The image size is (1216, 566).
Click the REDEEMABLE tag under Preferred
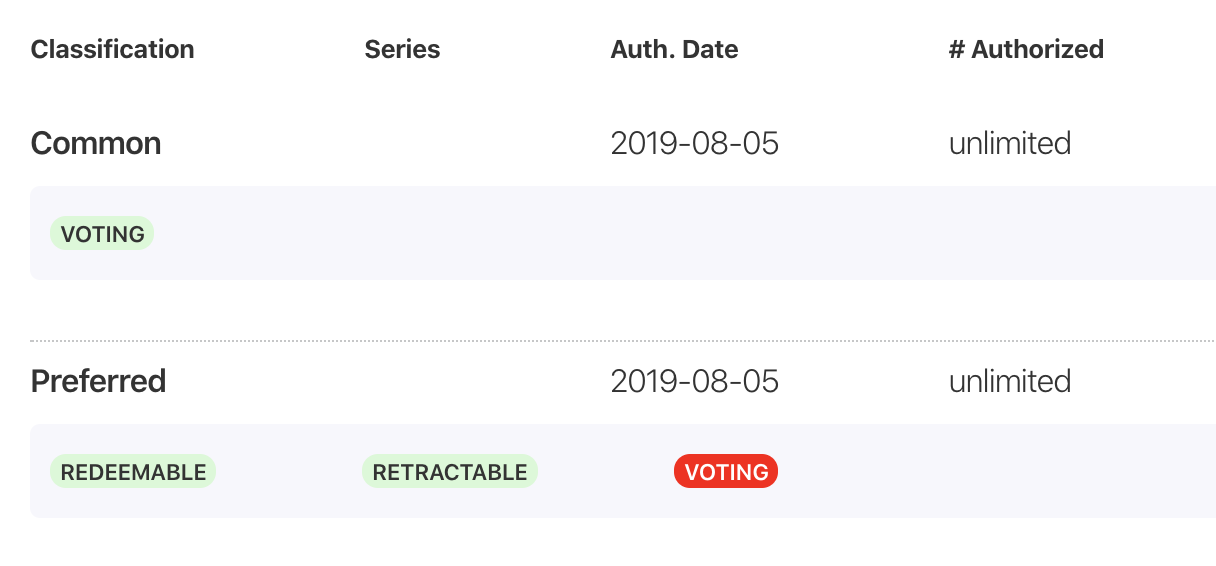[x=133, y=472]
